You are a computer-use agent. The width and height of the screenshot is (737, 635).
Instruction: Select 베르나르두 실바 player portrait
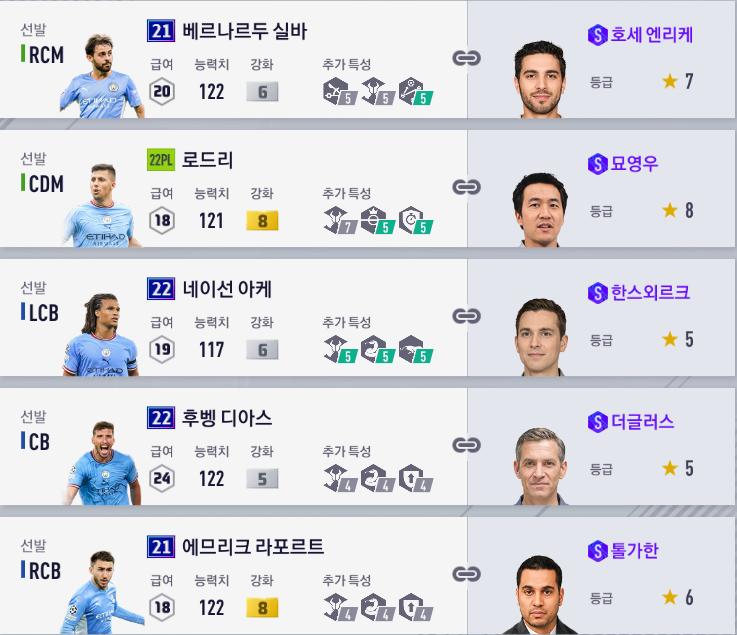coord(102,76)
